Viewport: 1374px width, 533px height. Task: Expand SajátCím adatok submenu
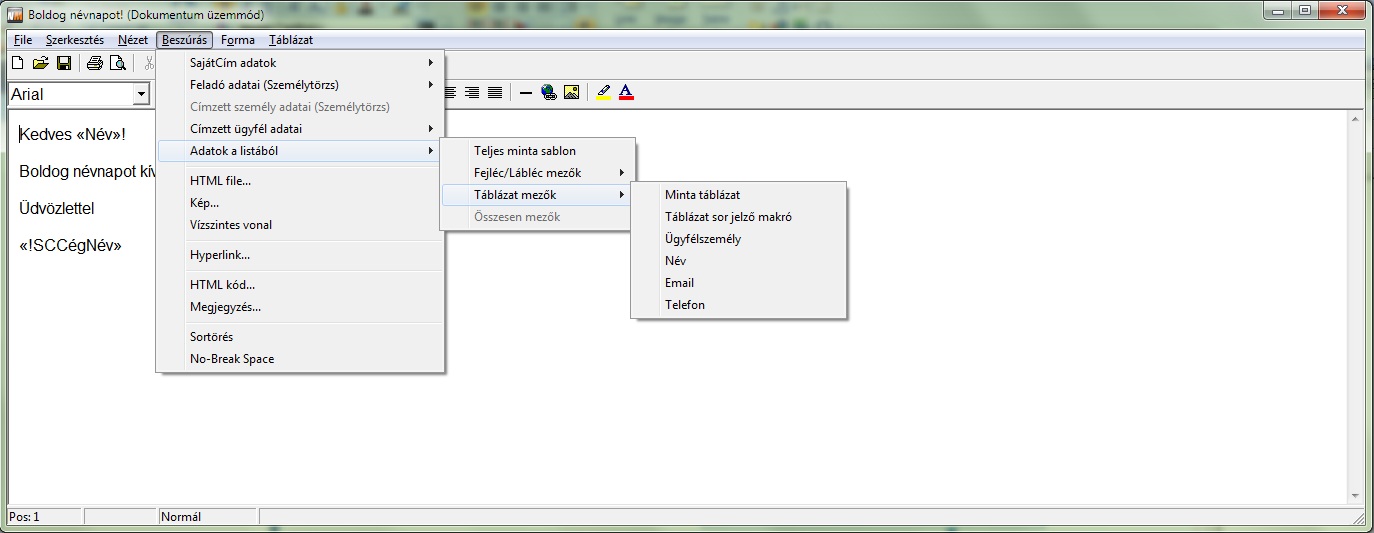point(300,63)
